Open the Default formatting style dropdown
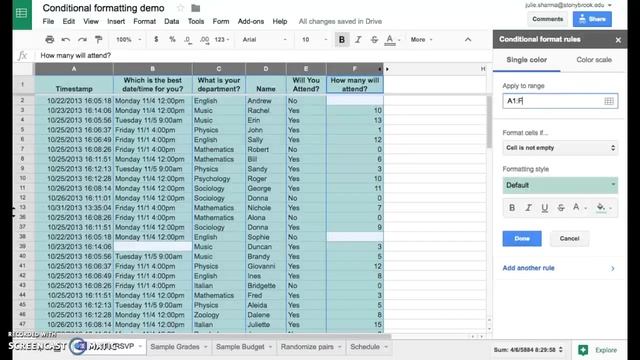Image resolution: width=640 pixels, height=360 pixels. pos(560,185)
